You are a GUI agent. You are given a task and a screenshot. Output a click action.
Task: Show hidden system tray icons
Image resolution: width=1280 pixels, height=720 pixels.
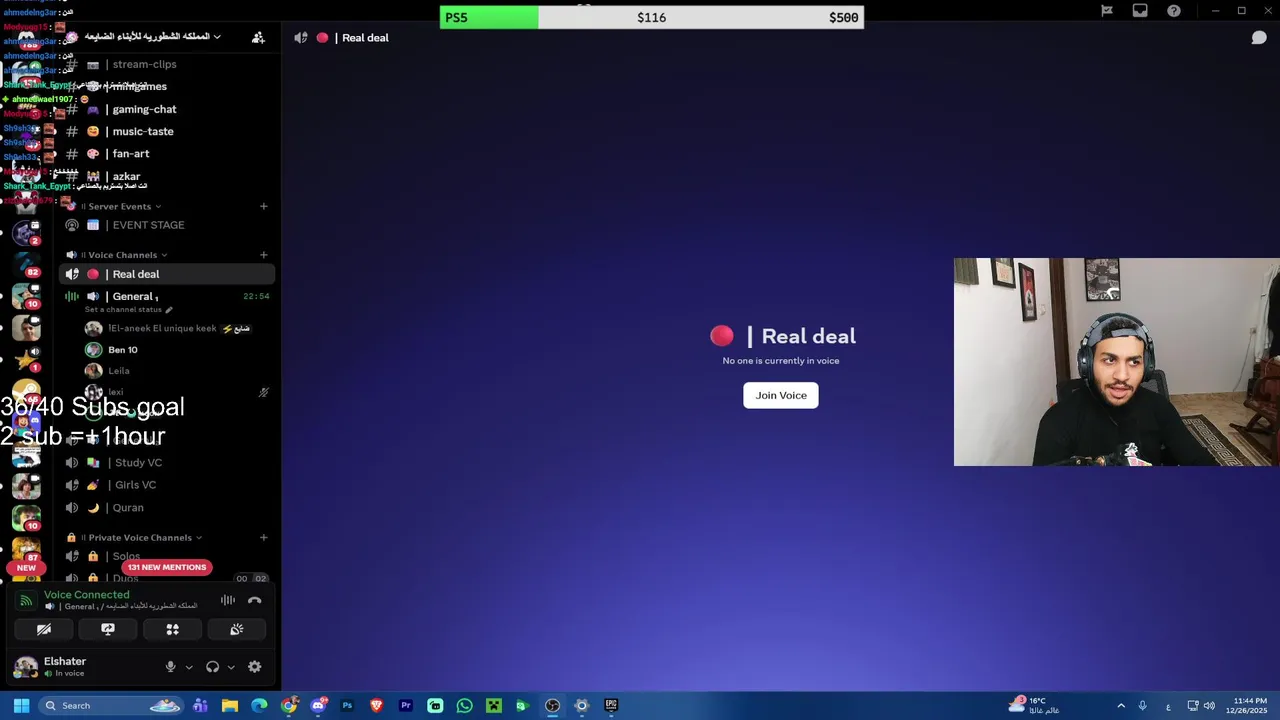click(1121, 705)
